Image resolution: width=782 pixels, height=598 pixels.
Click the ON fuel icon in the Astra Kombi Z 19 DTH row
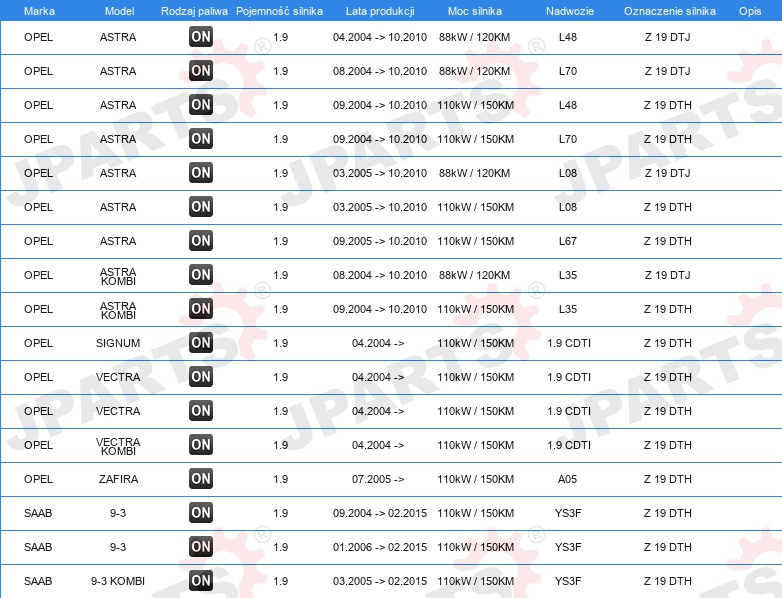tap(201, 308)
